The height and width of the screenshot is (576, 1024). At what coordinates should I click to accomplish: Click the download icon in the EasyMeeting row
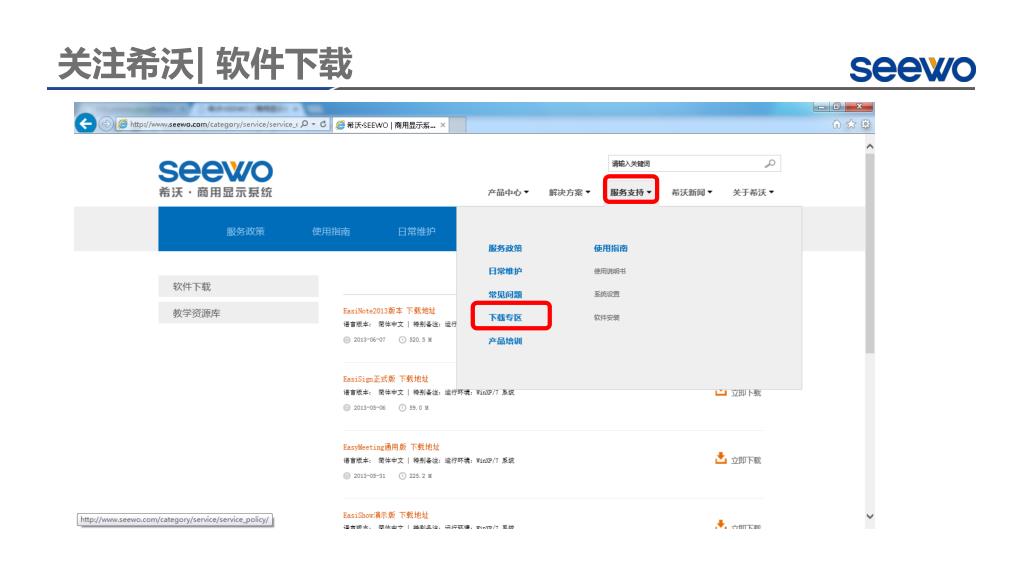(x=721, y=458)
